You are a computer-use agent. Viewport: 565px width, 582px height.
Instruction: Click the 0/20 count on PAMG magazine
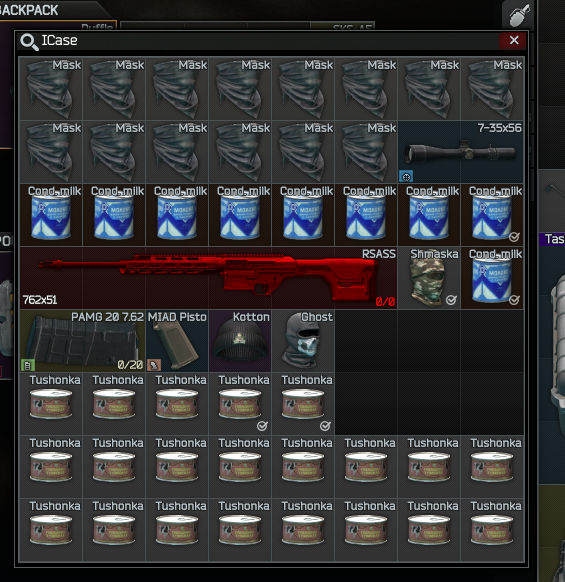[x=130, y=365]
